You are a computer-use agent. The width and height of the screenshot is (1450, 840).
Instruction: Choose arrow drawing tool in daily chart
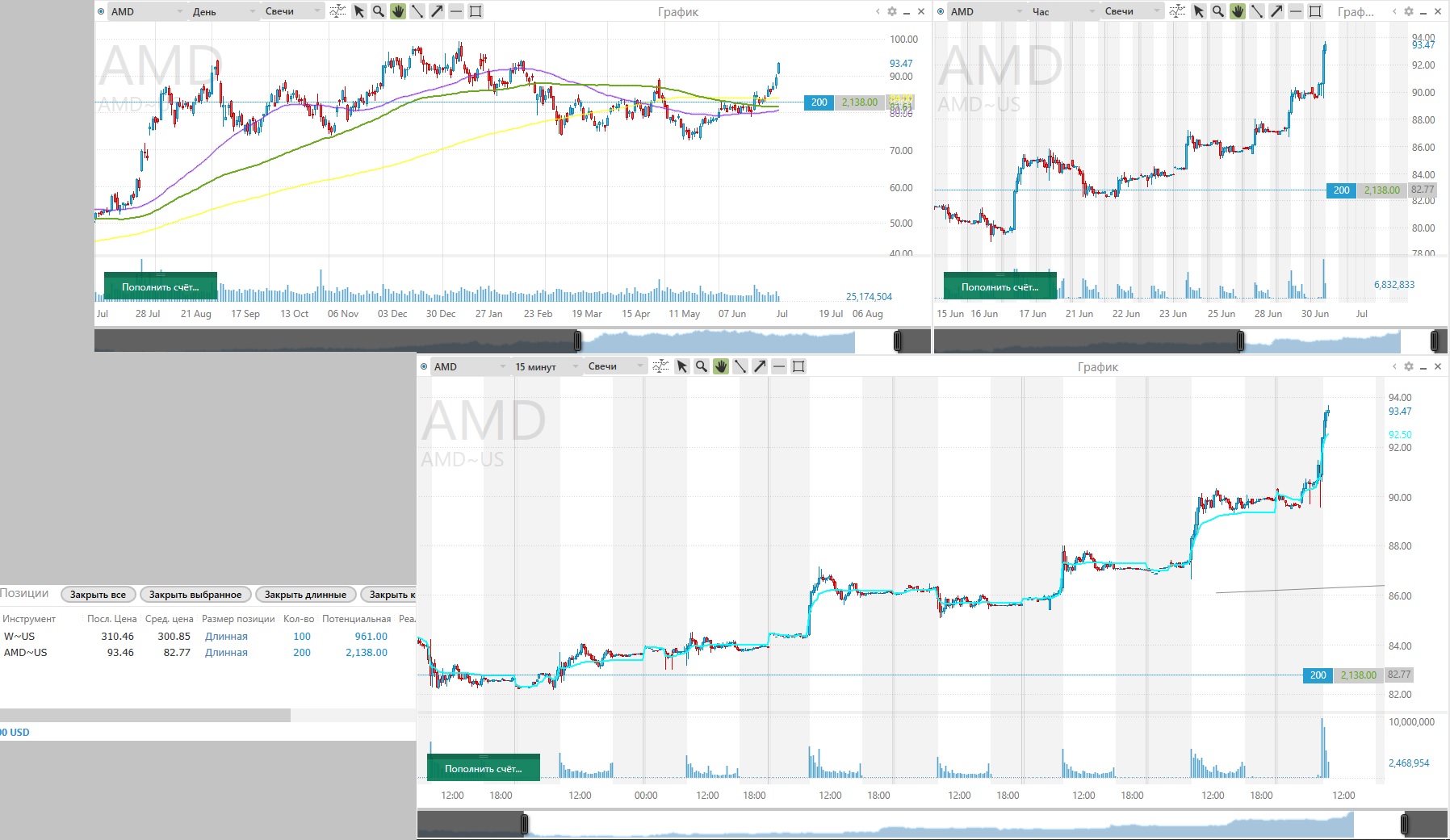437,11
